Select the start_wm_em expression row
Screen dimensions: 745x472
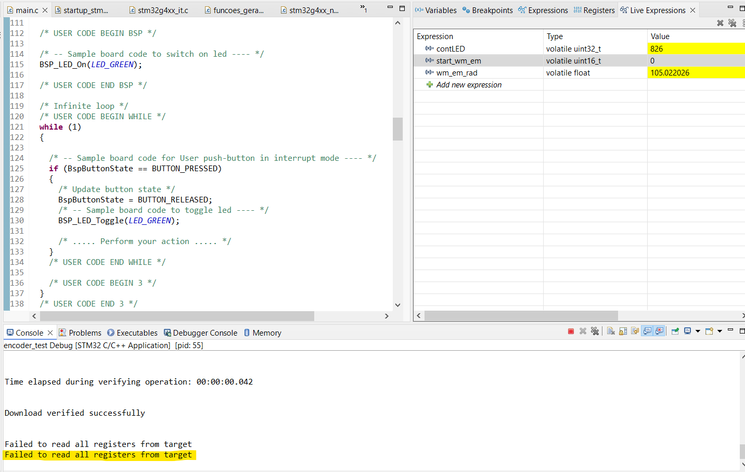579,60
